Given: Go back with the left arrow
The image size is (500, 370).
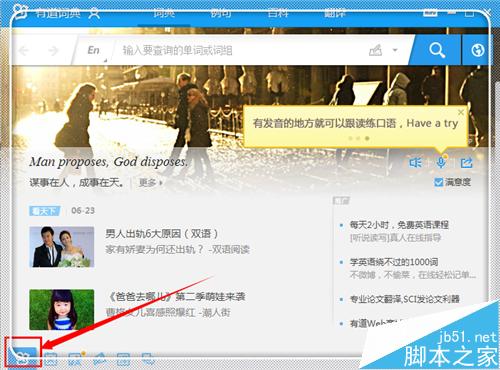Looking at the screenshot, I should coord(24,51).
